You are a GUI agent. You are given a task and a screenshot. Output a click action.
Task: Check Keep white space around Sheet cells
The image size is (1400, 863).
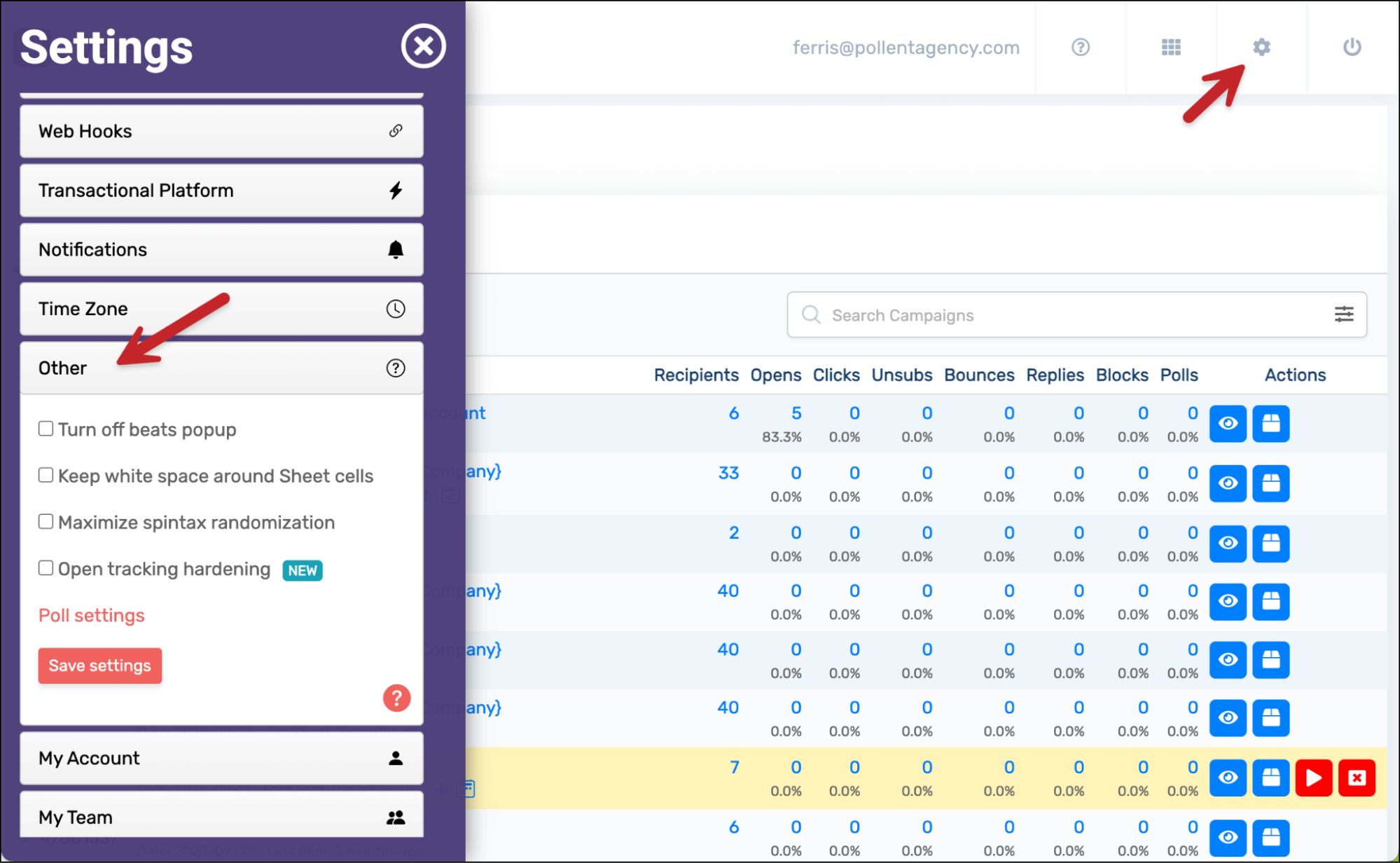point(46,475)
